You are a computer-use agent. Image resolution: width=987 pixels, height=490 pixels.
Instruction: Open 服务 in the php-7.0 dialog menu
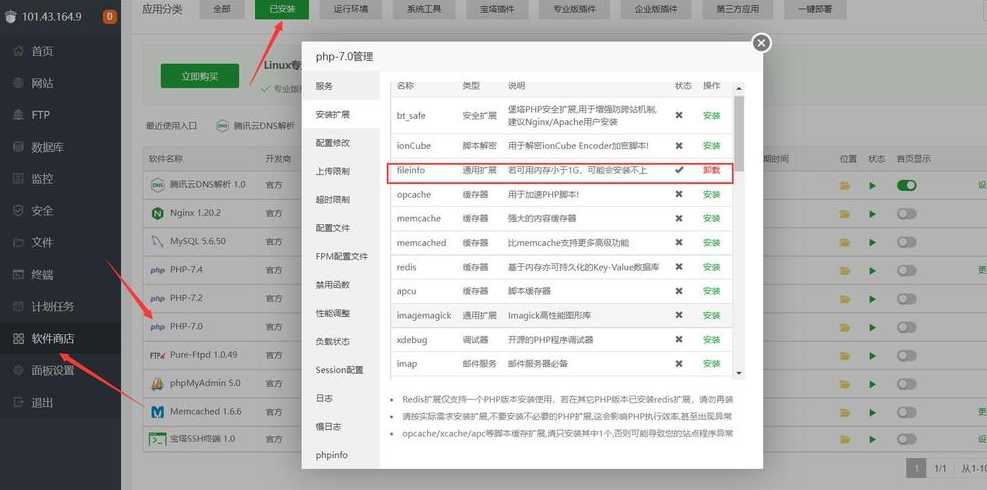tap(341, 86)
